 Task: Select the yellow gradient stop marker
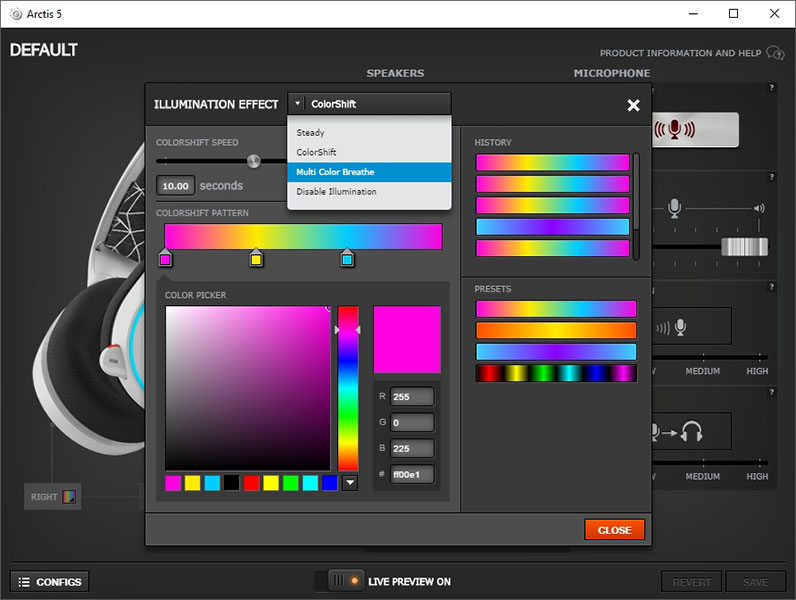[x=256, y=258]
